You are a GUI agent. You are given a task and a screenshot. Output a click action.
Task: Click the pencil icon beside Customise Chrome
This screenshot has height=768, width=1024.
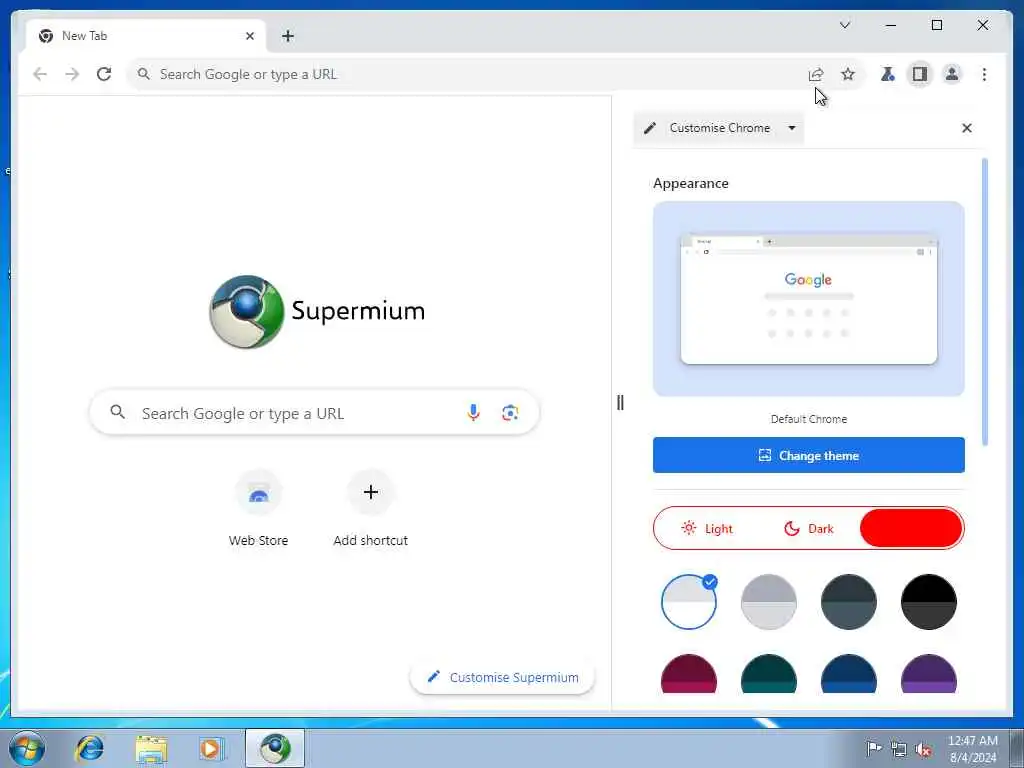pyautogui.click(x=650, y=128)
